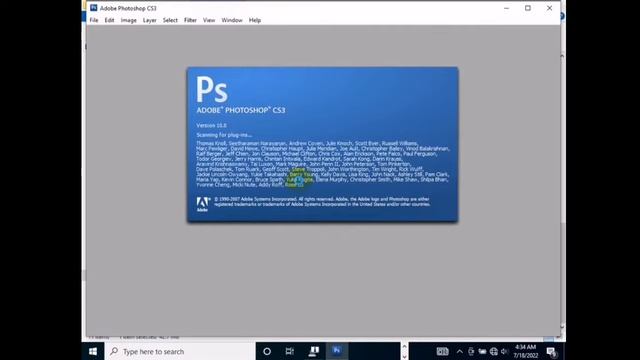Click the Photoshop icon in title bar
The image size is (640, 360).
[93, 8]
